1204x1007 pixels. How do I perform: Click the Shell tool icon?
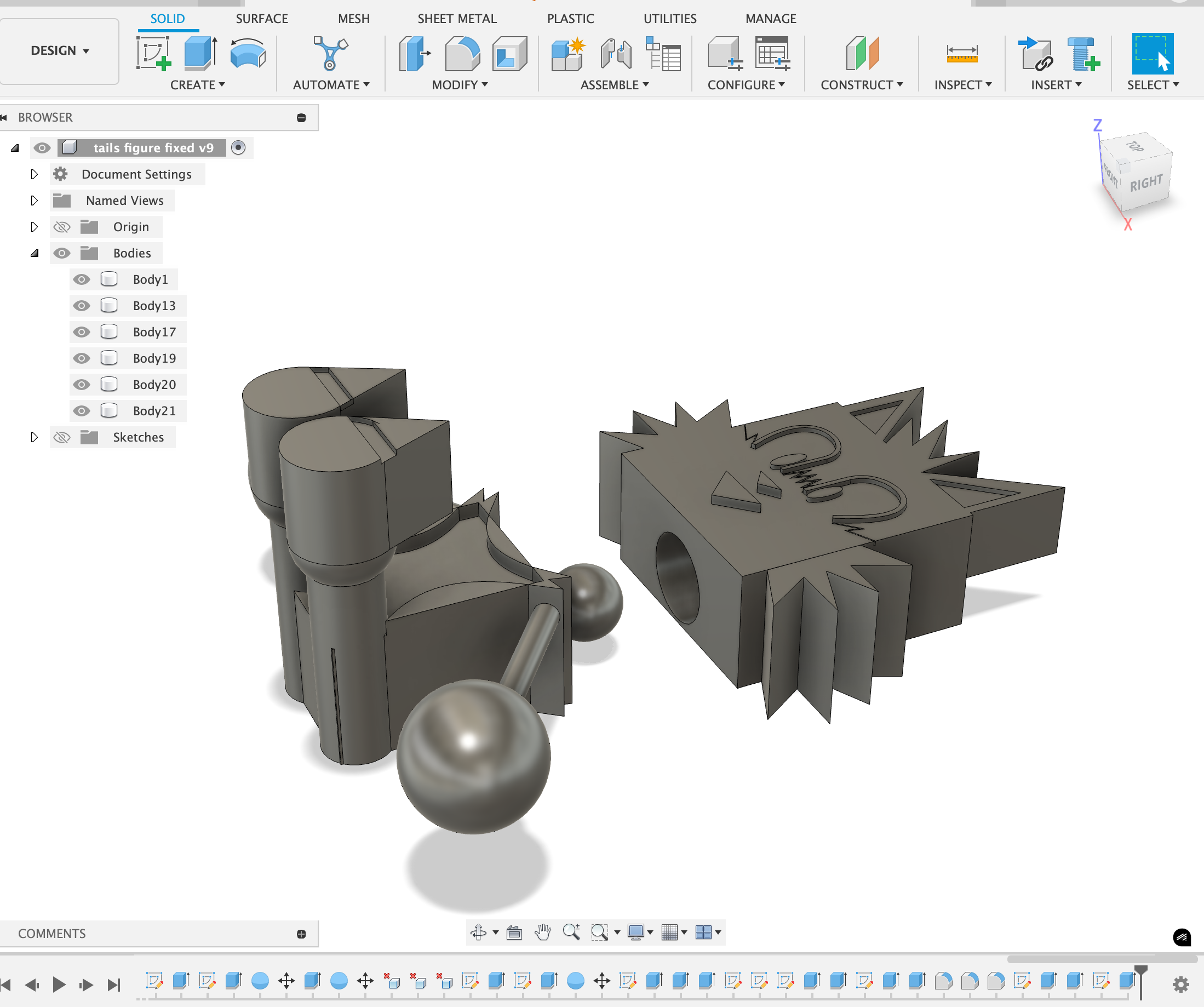click(x=509, y=53)
